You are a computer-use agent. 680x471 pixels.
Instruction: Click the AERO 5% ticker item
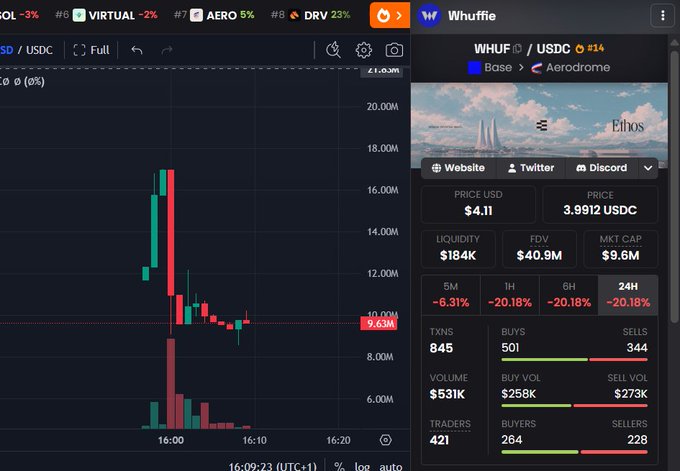pos(214,16)
